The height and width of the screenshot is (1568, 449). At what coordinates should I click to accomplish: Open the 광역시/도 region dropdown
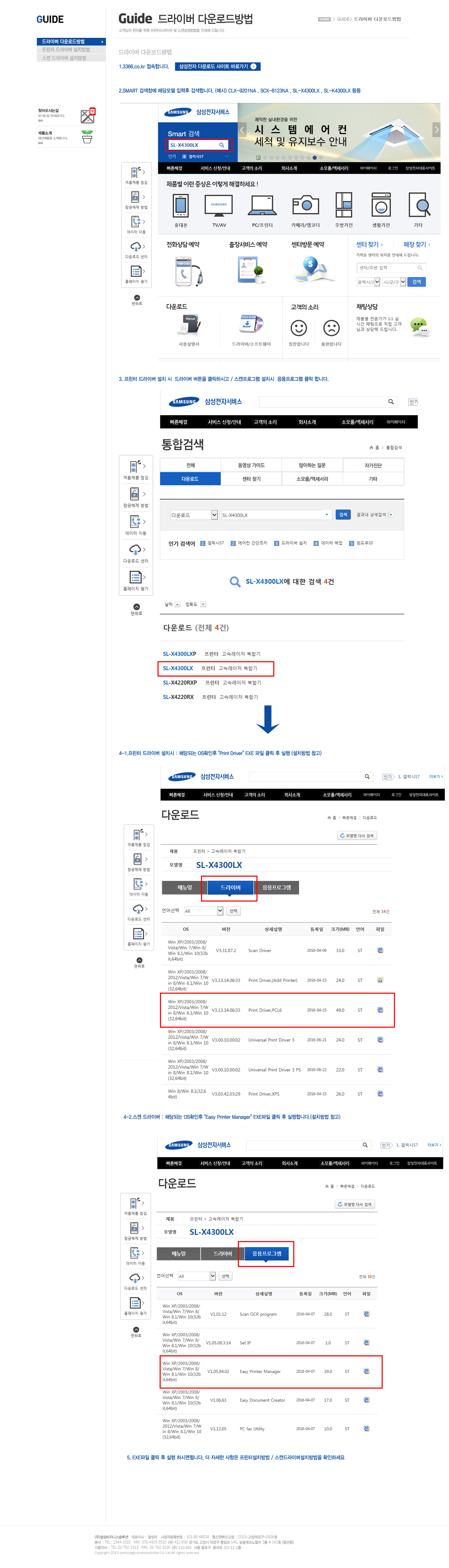tap(369, 282)
